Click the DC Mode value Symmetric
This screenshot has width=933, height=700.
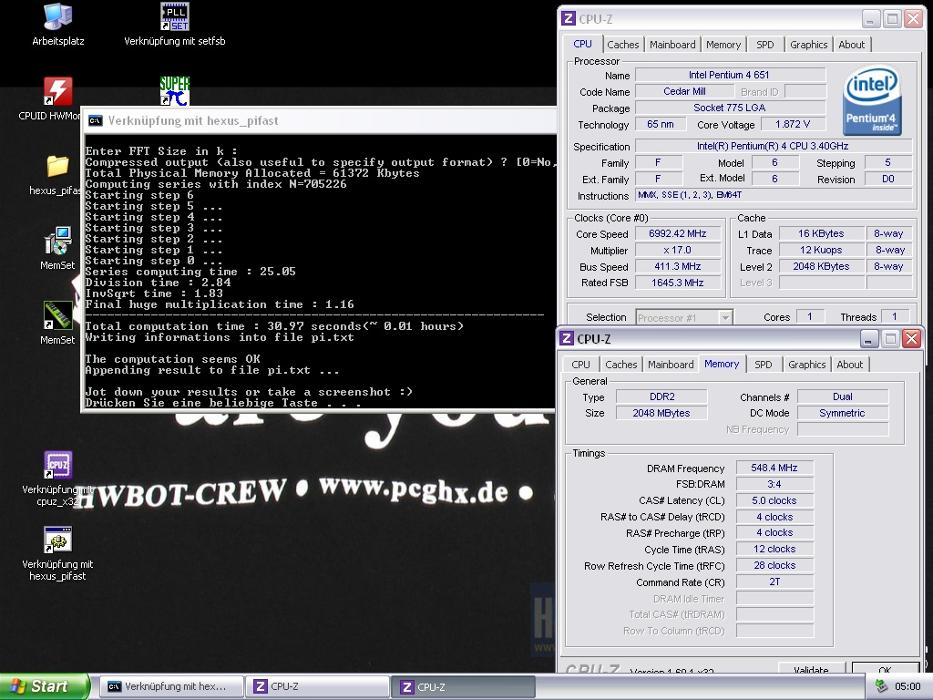coord(843,413)
